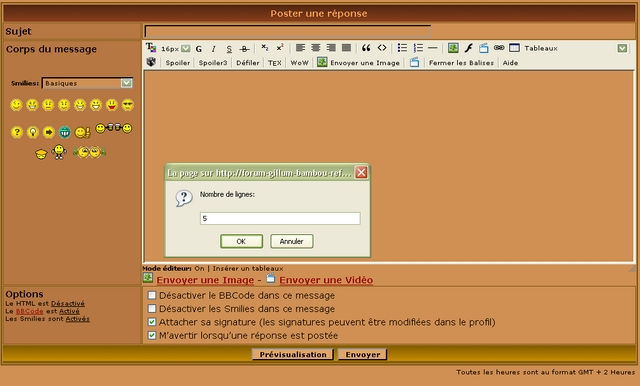Align text to the right
The image size is (640, 386).
point(331,48)
